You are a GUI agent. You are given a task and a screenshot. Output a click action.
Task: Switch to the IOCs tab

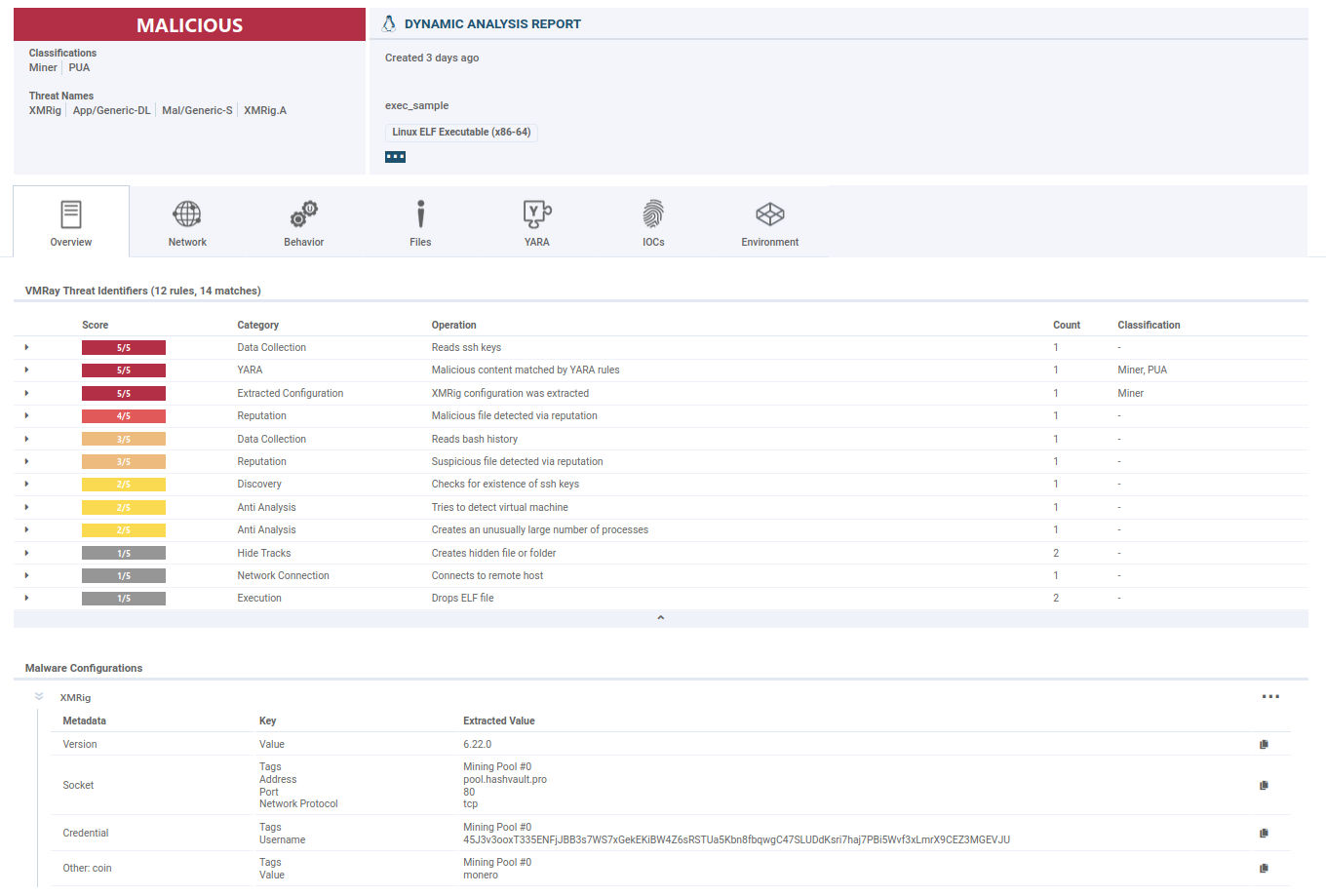pyautogui.click(x=653, y=221)
